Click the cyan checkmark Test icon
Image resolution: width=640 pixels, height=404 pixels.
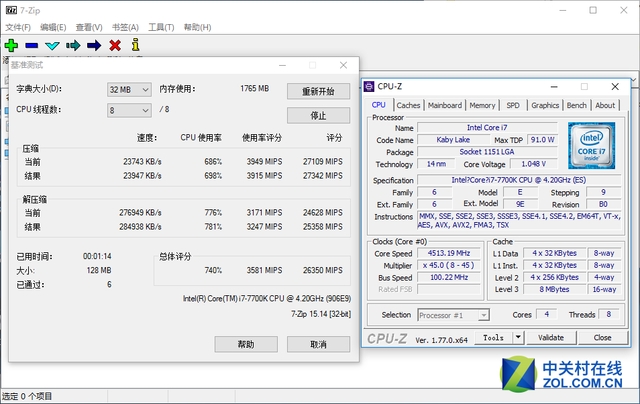point(53,45)
